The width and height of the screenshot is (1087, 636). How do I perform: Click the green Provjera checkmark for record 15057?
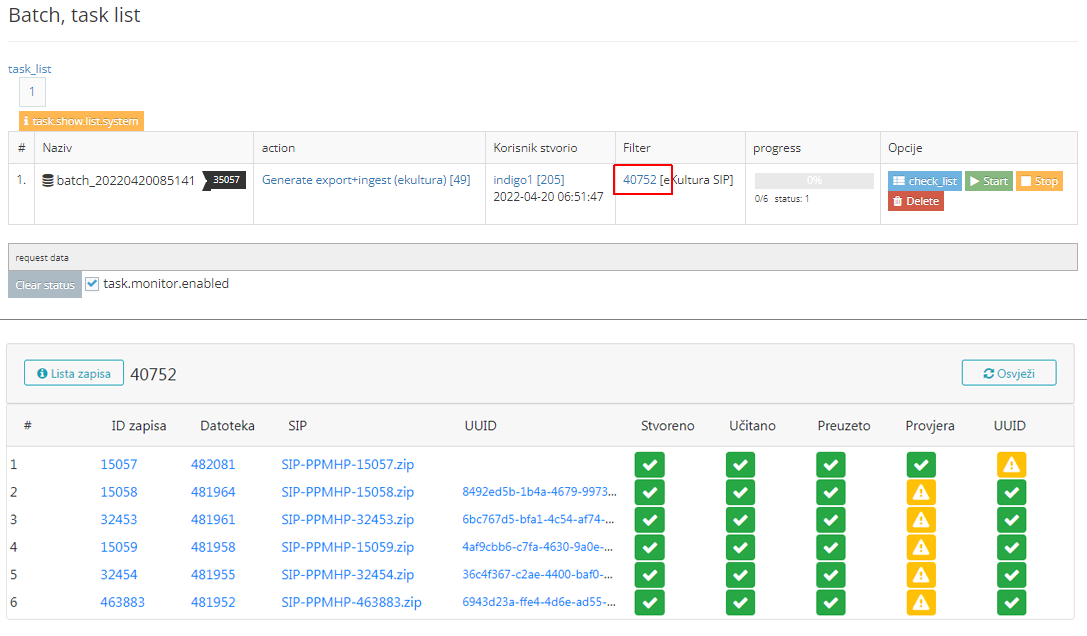coord(921,465)
